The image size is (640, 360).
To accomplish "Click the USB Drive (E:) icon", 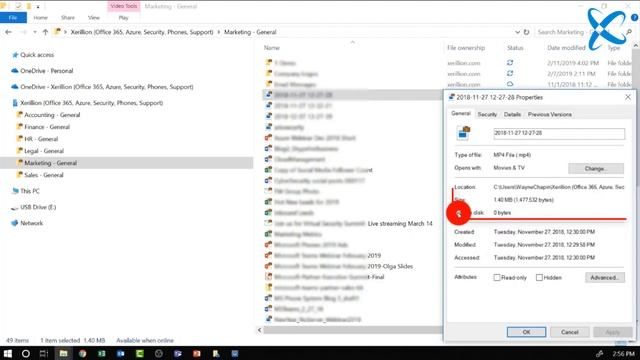I will point(15,207).
